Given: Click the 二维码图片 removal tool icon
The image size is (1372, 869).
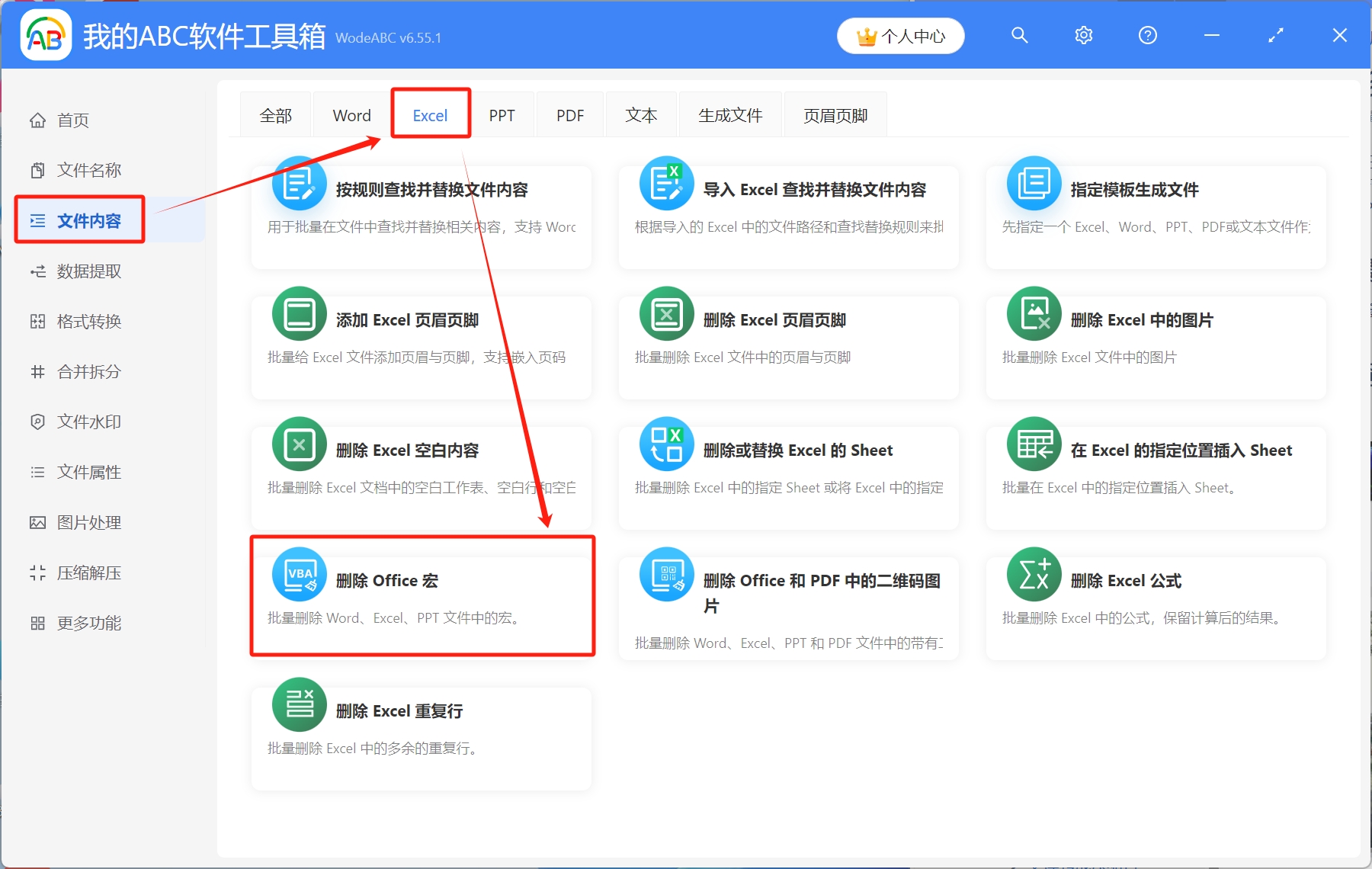Looking at the screenshot, I should pyautogui.click(x=666, y=575).
